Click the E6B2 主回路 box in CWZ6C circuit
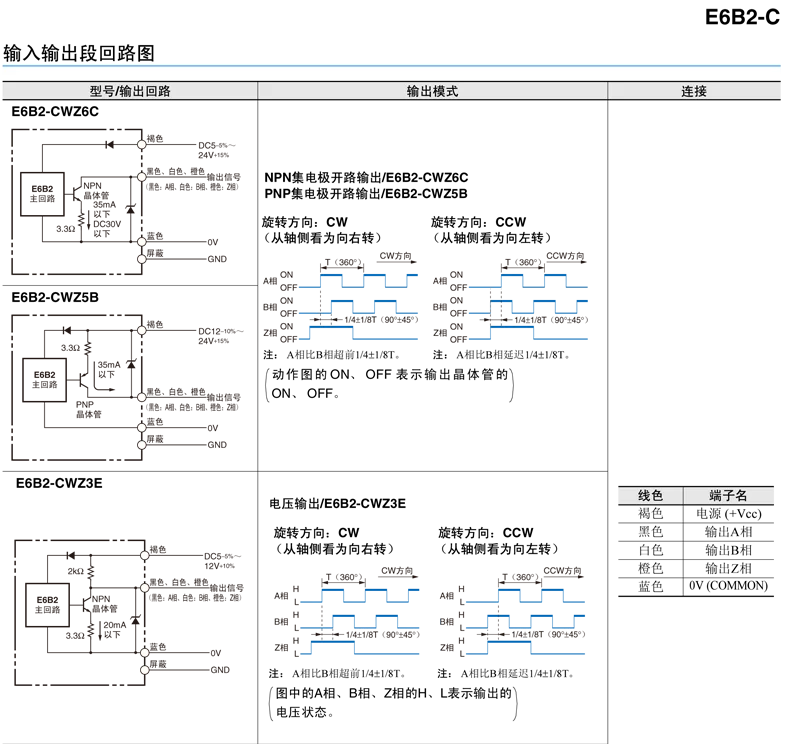The width and height of the screenshot is (790, 744). (42, 194)
